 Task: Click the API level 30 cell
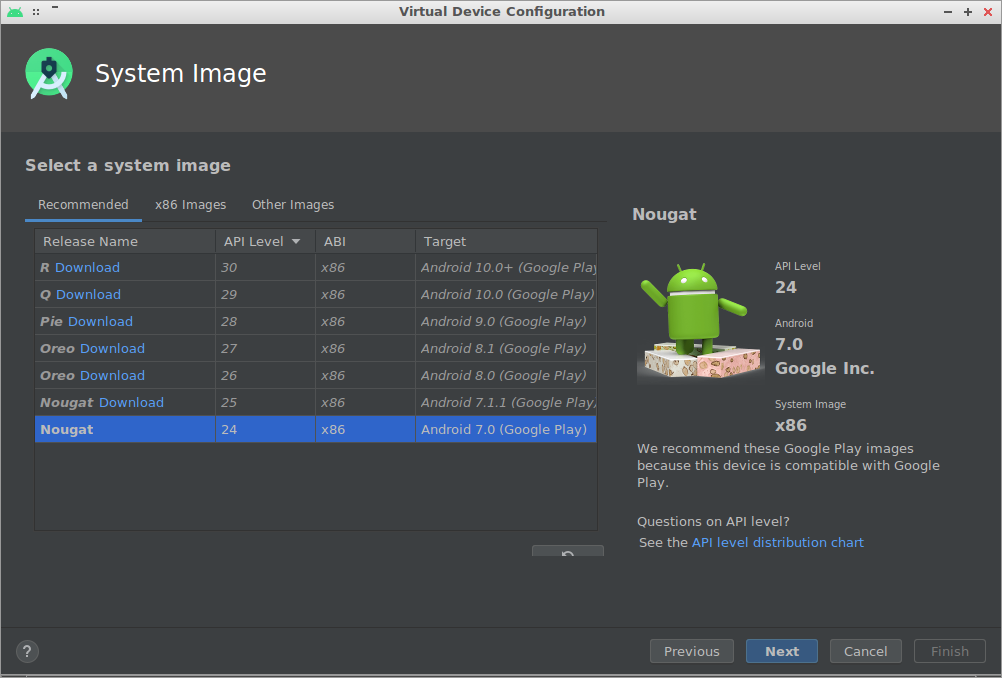pos(265,268)
